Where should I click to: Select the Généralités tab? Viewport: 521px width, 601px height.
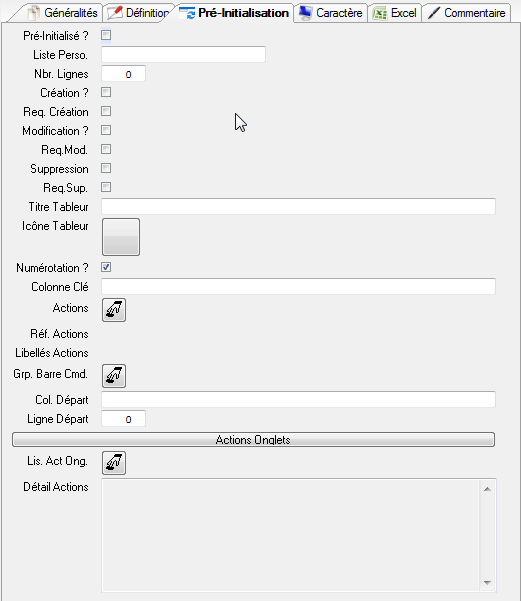63,13
